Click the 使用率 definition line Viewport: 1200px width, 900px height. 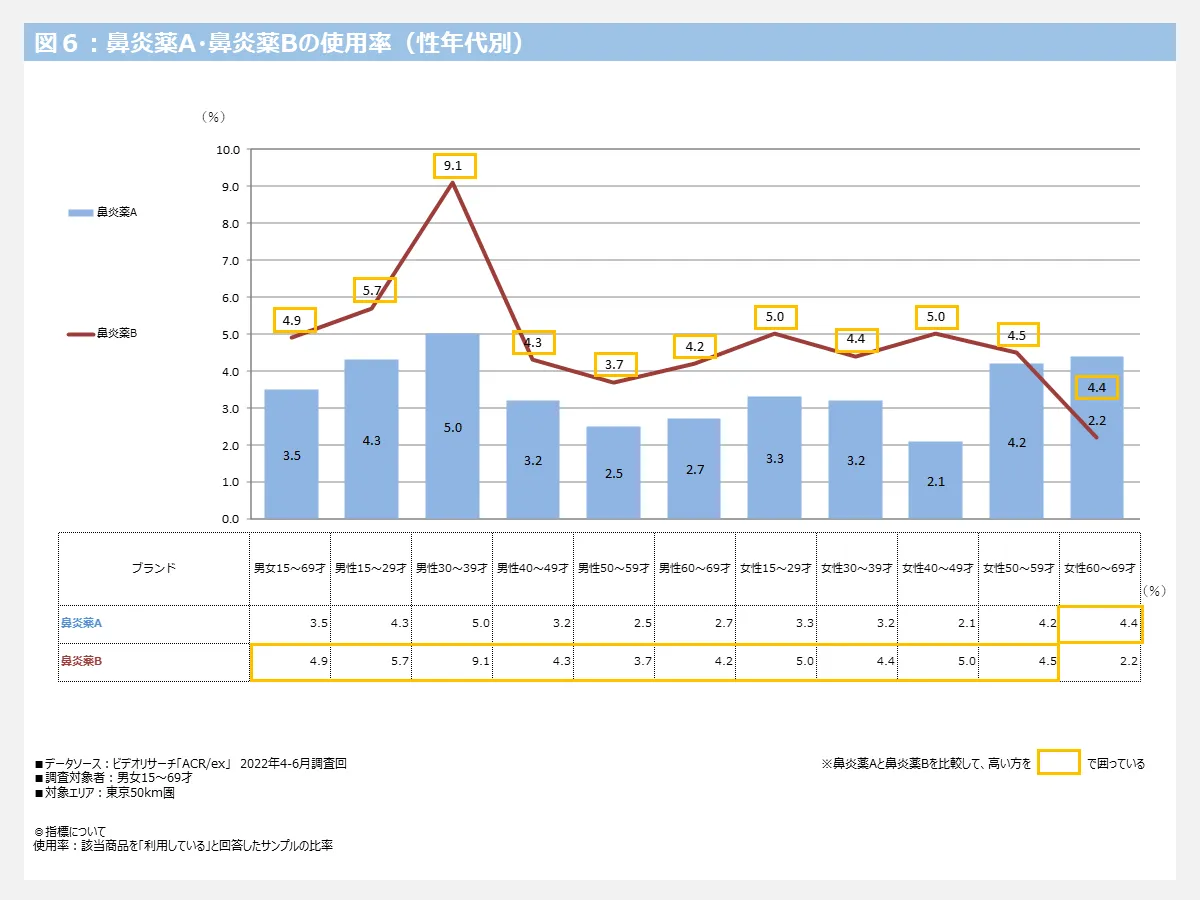183,846
